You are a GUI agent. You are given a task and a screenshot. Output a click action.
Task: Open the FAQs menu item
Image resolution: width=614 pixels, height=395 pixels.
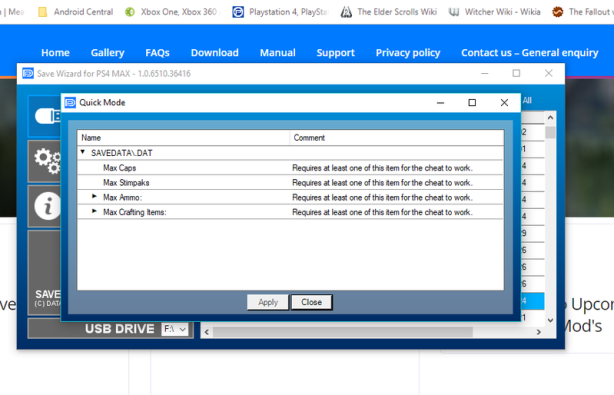click(157, 53)
